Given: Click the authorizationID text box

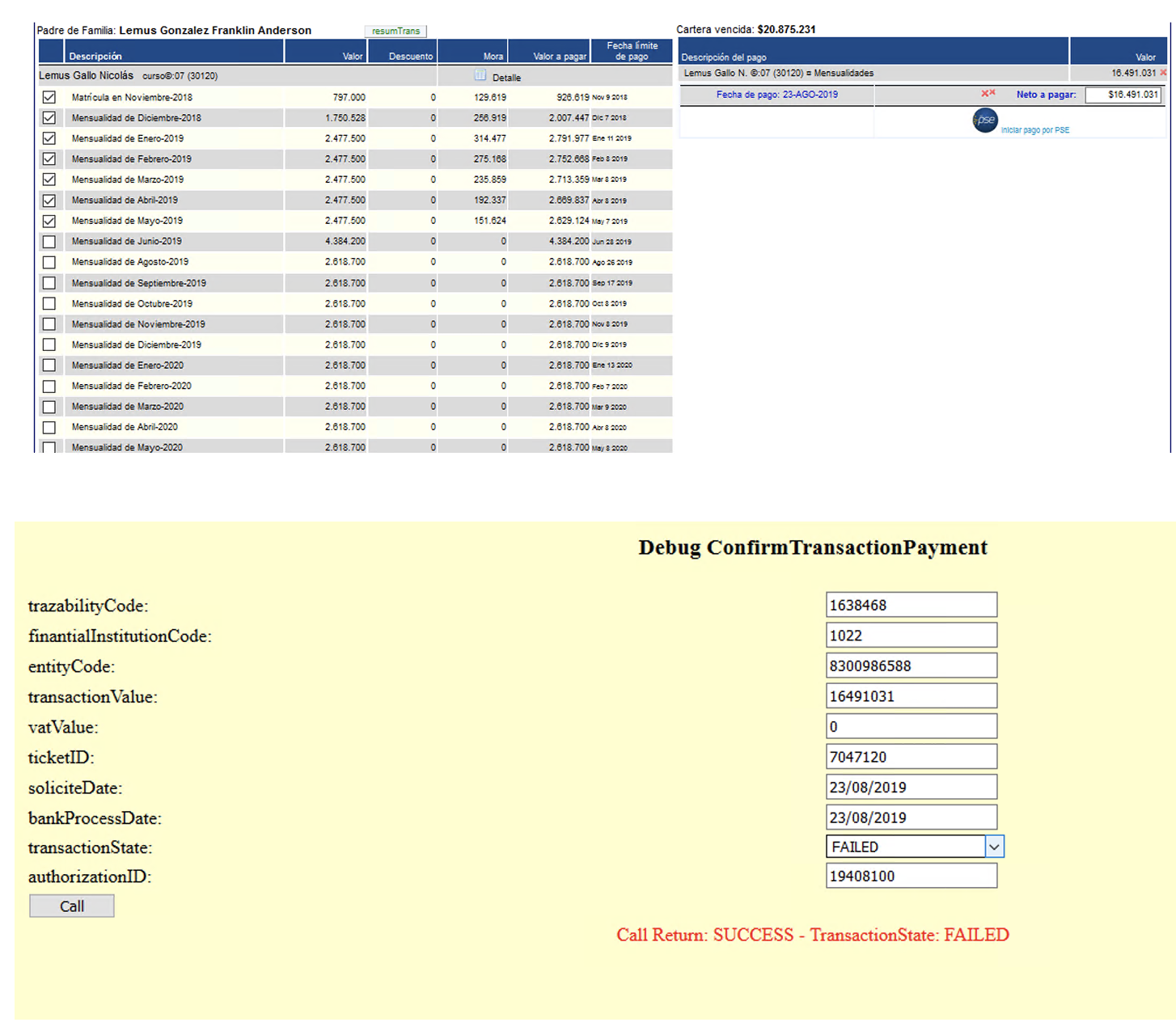Looking at the screenshot, I should point(912,876).
